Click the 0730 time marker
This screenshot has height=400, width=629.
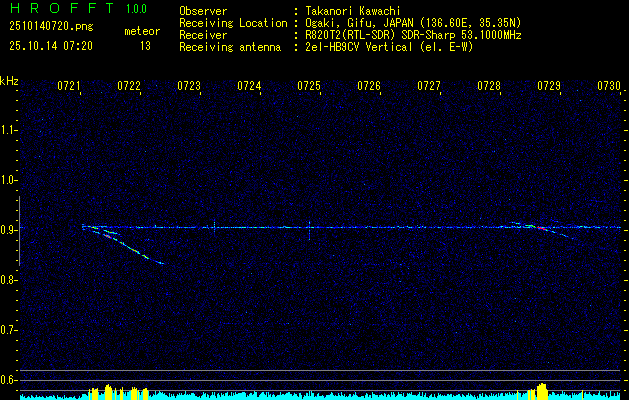pyautogui.click(x=609, y=85)
